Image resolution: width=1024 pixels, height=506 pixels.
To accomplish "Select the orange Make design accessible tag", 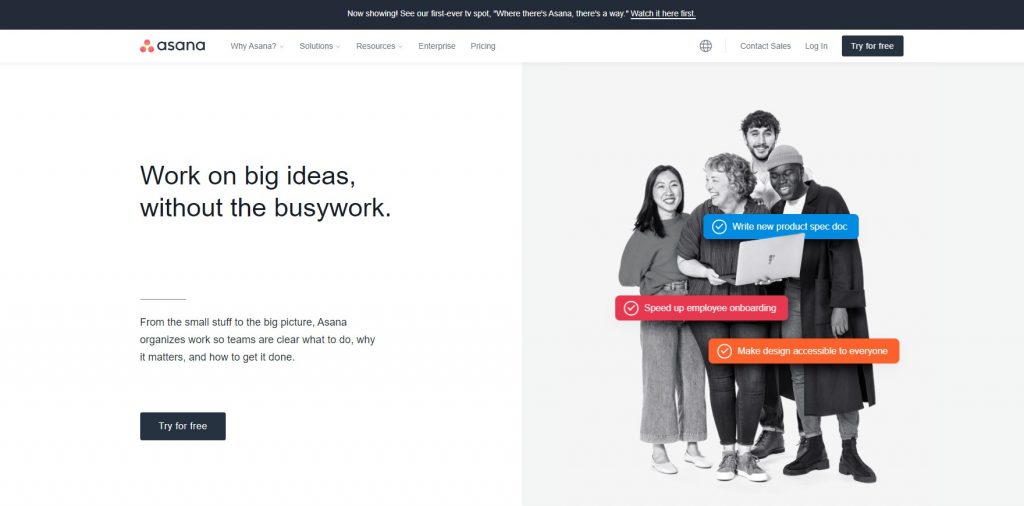I will (804, 351).
